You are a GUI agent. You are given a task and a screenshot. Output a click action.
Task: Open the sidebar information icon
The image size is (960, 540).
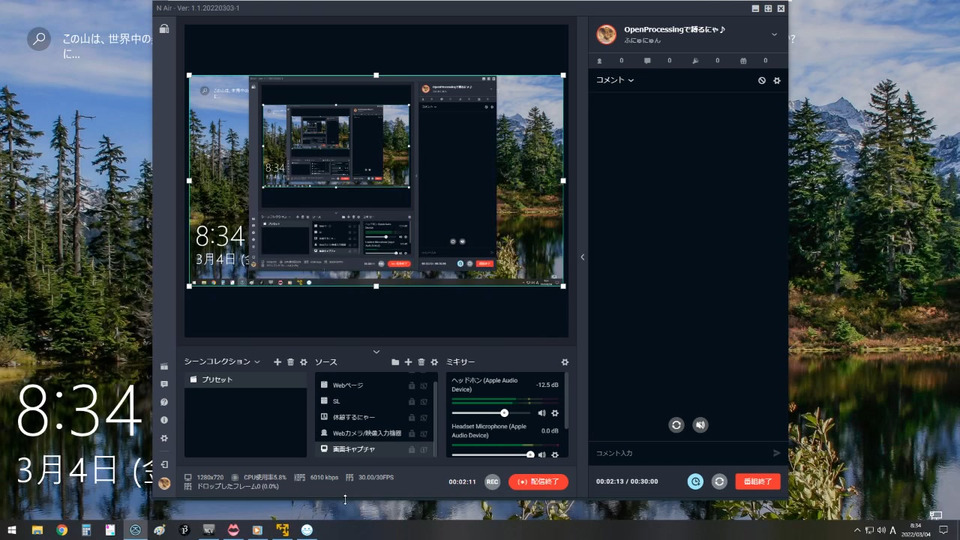point(164,420)
